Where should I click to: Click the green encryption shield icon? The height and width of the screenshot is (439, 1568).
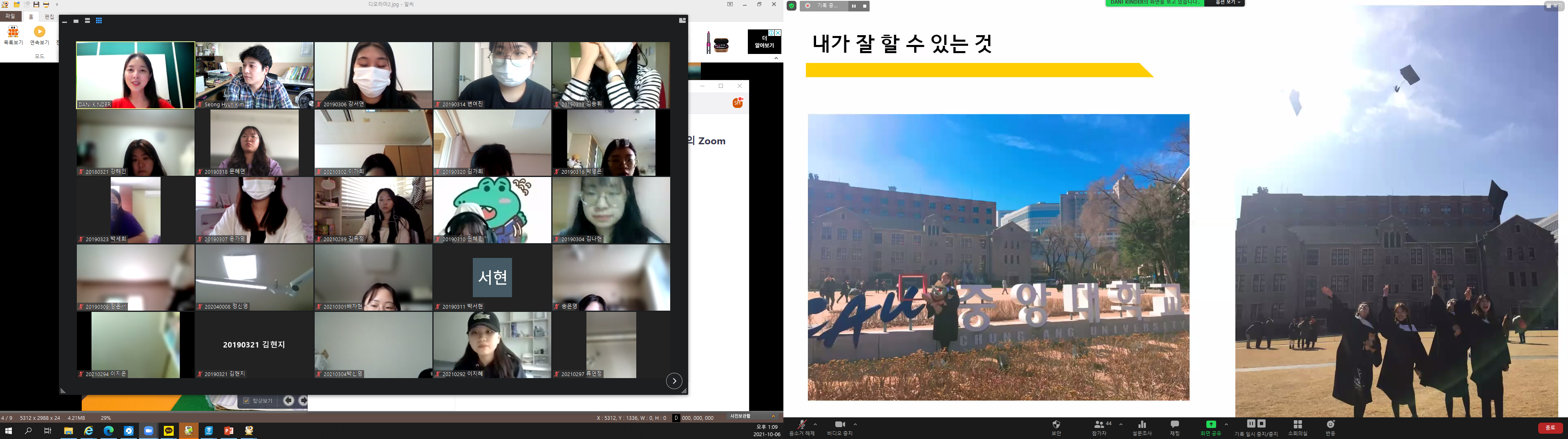pyautogui.click(x=791, y=6)
